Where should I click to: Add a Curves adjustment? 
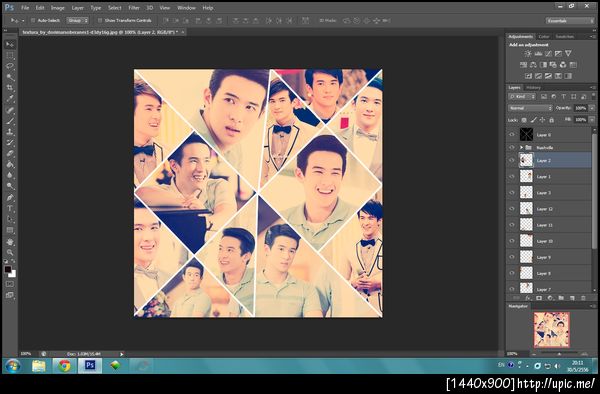(548, 54)
